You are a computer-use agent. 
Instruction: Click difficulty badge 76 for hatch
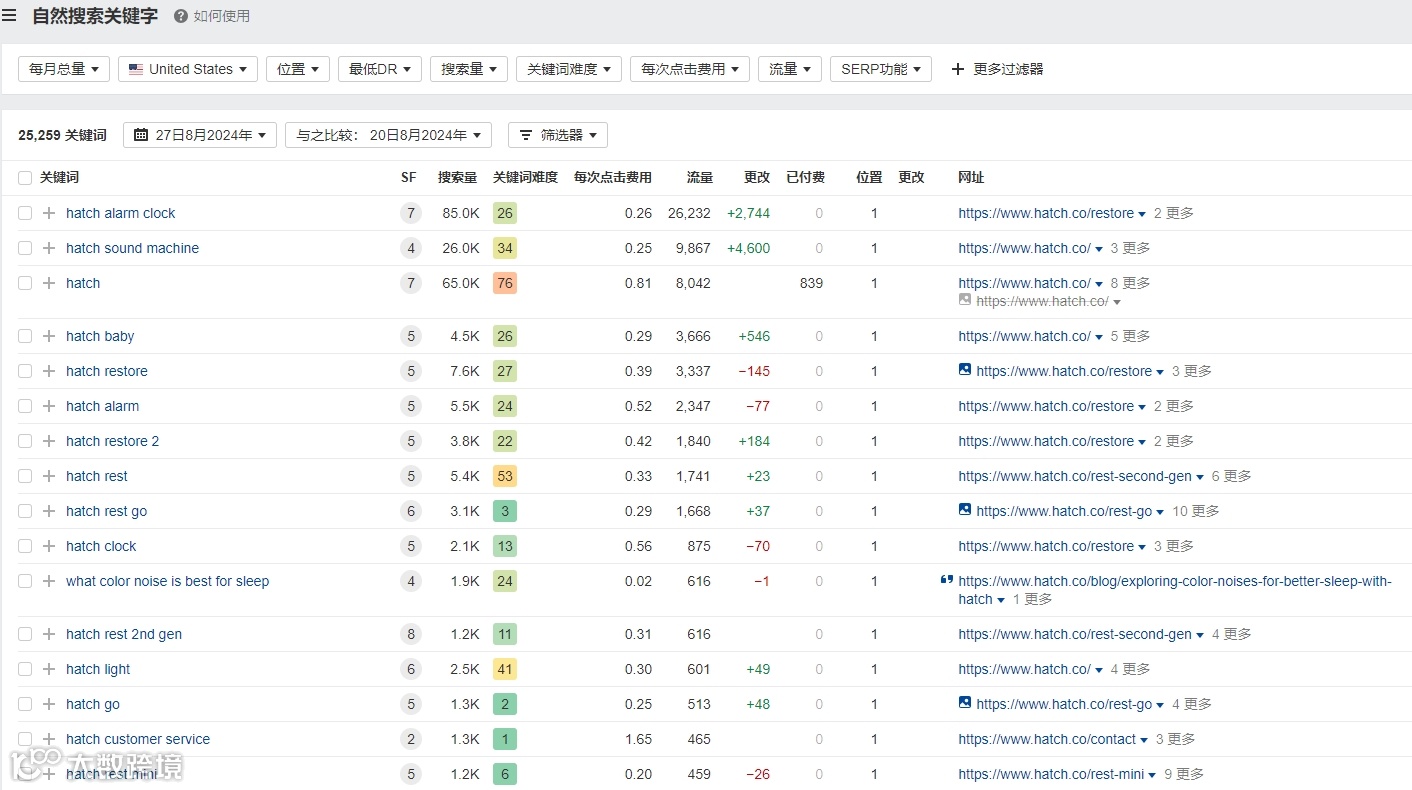click(x=505, y=283)
